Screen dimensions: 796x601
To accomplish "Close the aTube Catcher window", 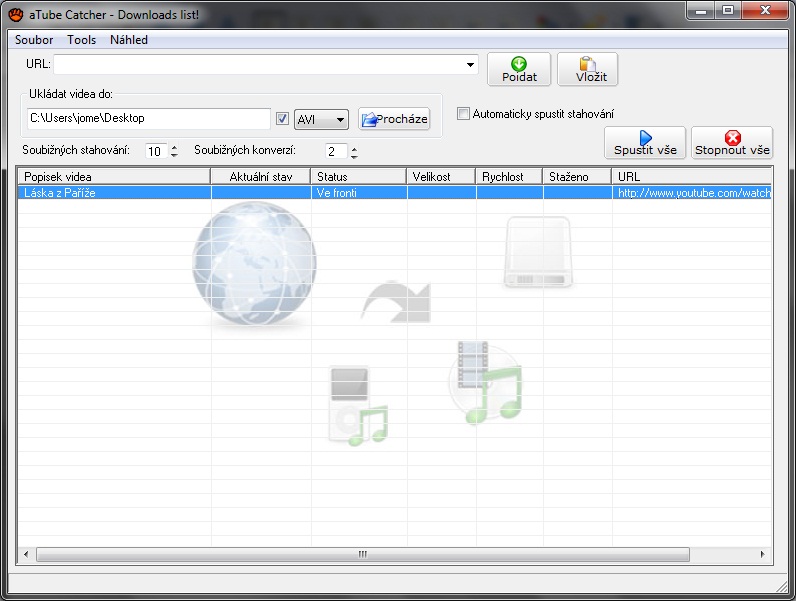I will pos(765,10).
